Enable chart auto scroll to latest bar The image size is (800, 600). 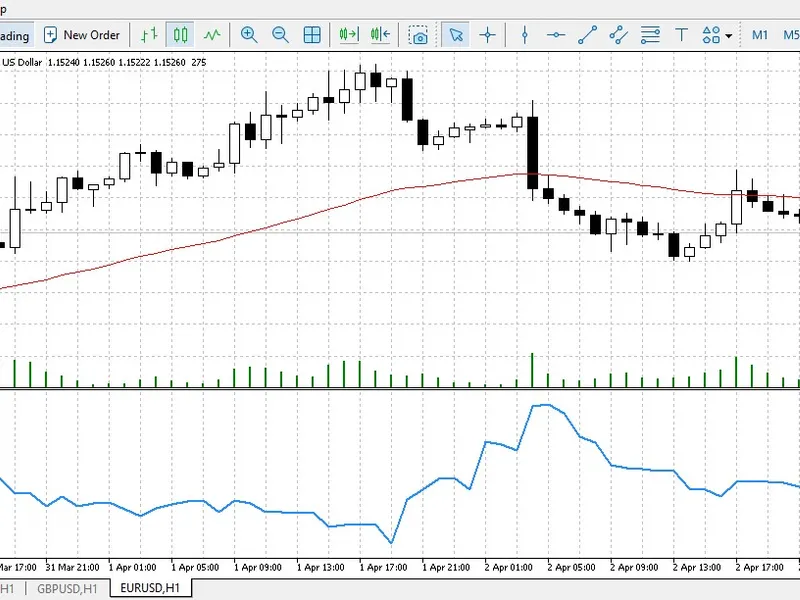click(x=349, y=35)
